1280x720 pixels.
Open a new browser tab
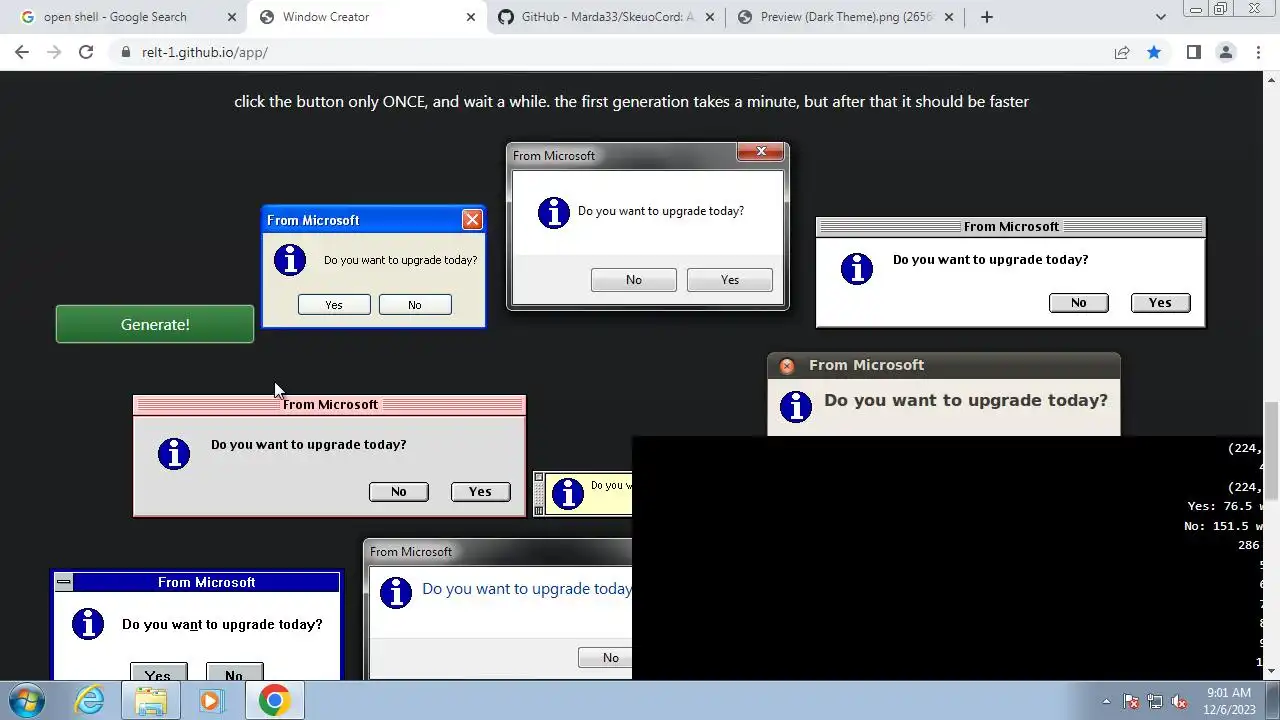[987, 17]
